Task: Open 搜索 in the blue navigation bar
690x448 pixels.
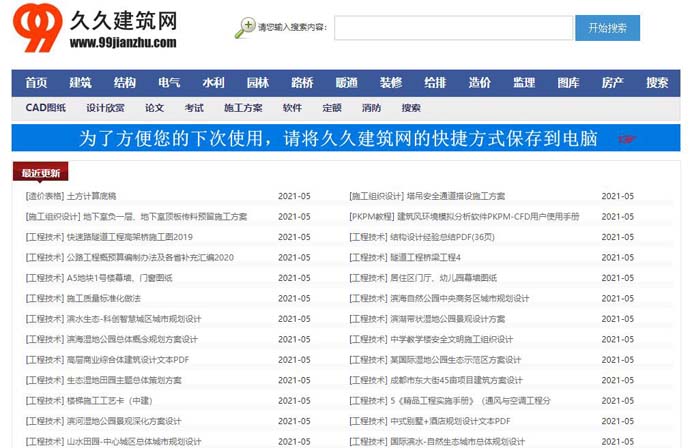Action: (657, 83)
